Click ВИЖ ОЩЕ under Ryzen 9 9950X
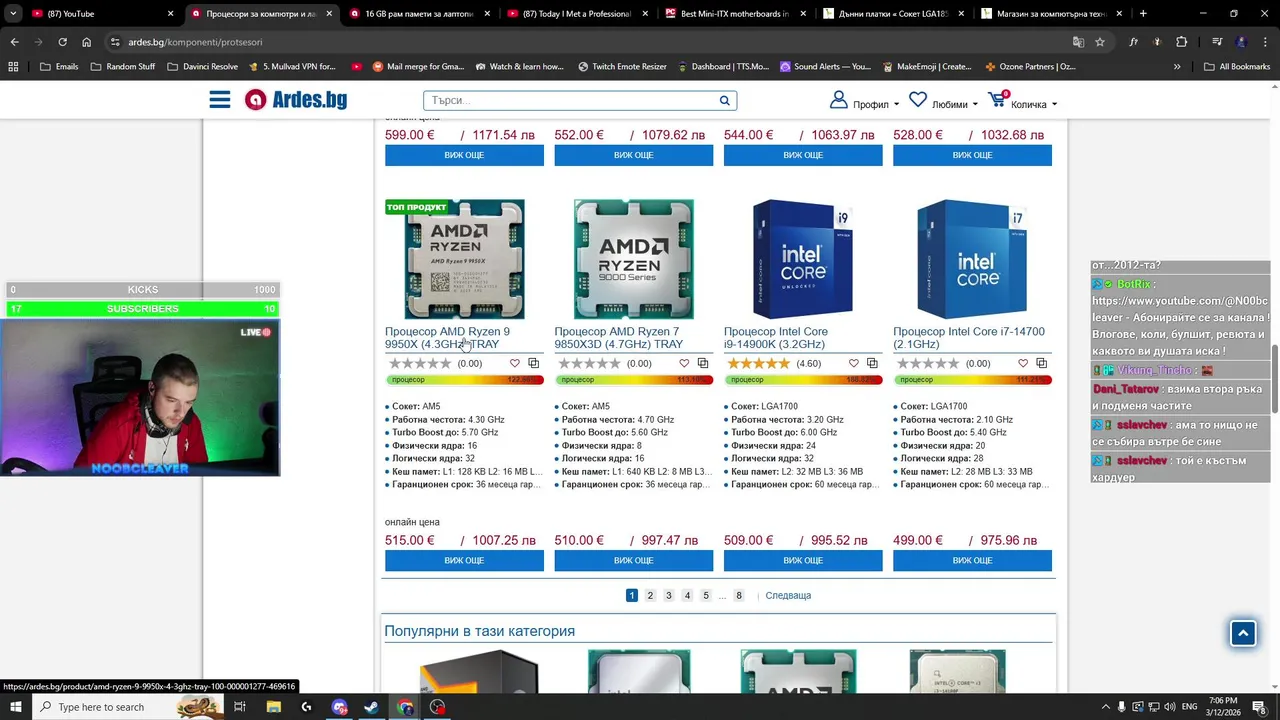Viewport: 1280px width, 720px height. pyautogui.click(x=464, y=561)
